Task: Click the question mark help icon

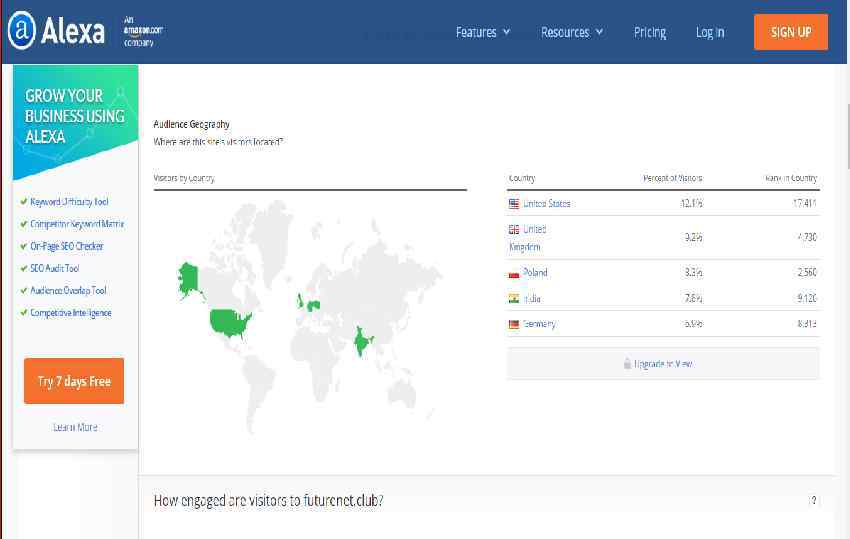Action: click(814, 501)
